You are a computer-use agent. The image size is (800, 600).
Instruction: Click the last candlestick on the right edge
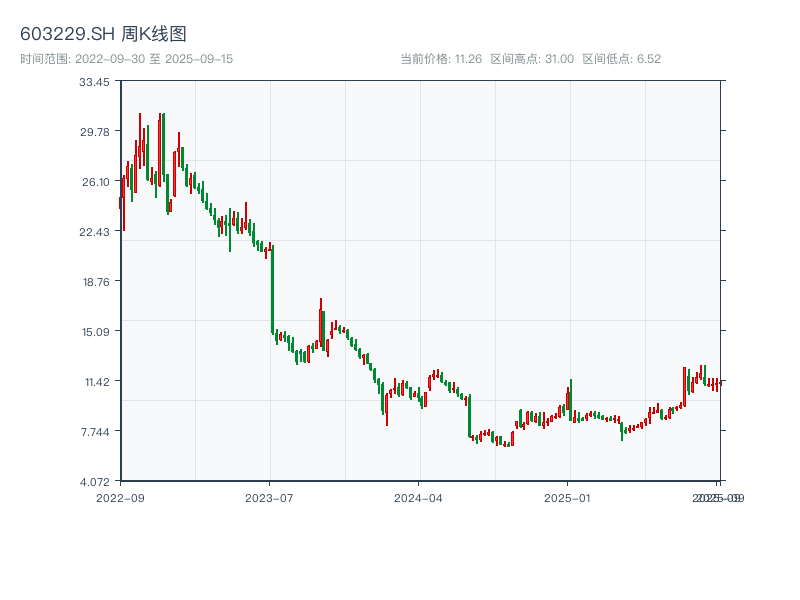coord(717,384)
